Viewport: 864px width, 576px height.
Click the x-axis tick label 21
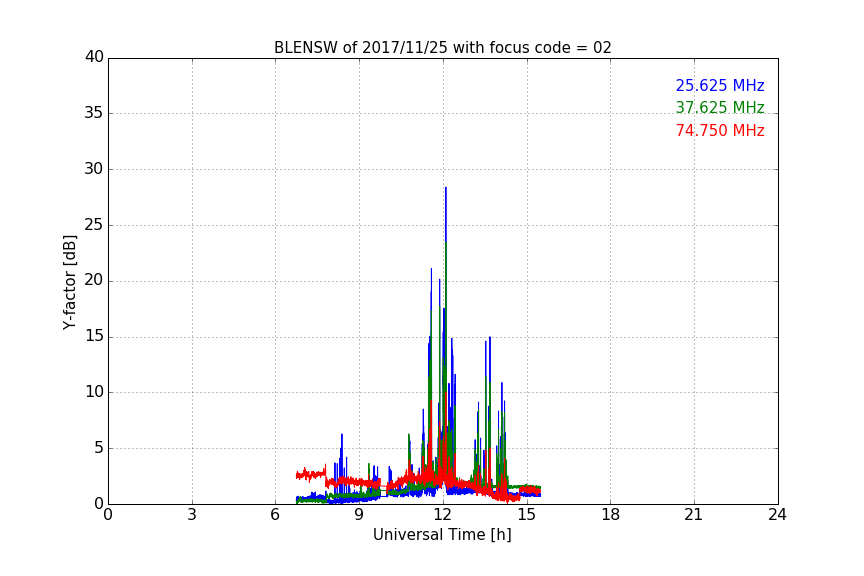[x=694, y=515]
